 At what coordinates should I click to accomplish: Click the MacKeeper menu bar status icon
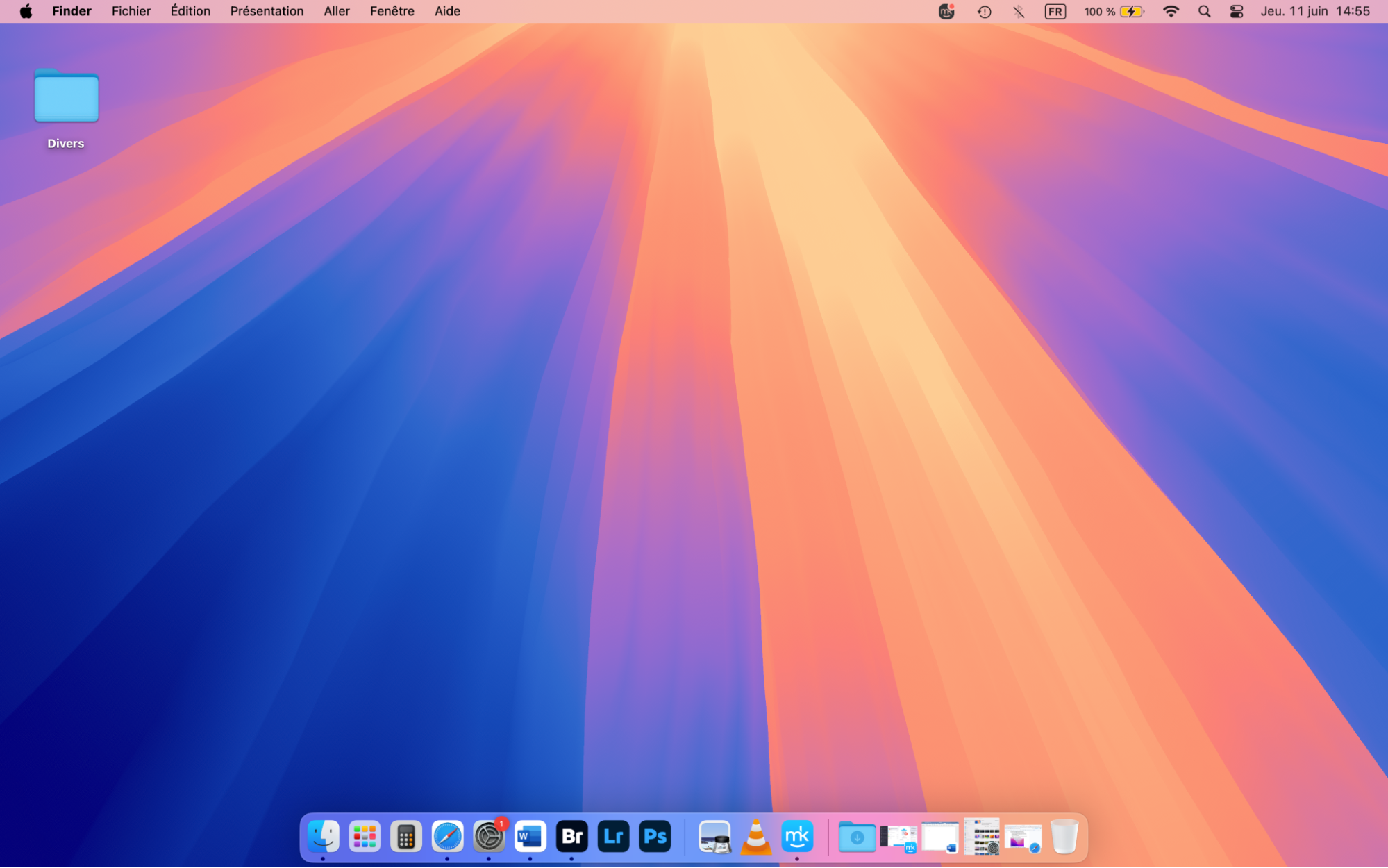click(x=946, y=11)
